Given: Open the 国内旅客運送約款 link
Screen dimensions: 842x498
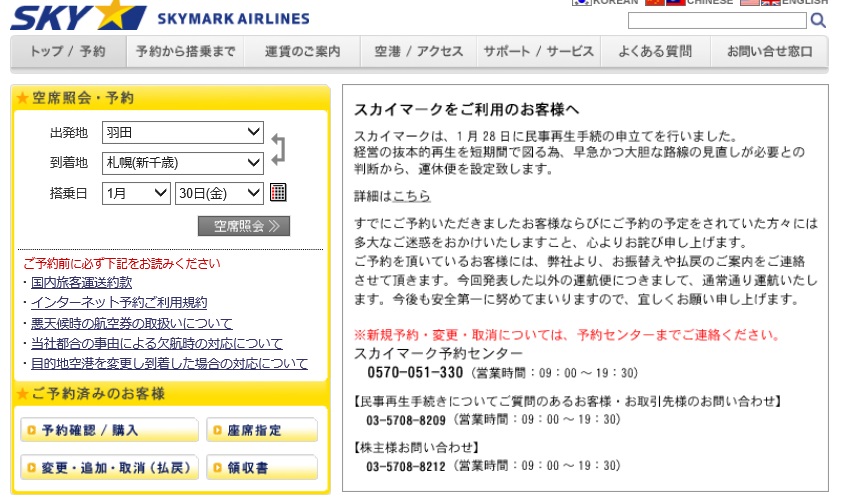Looking at the screenshot, I should tap(81, 283).
